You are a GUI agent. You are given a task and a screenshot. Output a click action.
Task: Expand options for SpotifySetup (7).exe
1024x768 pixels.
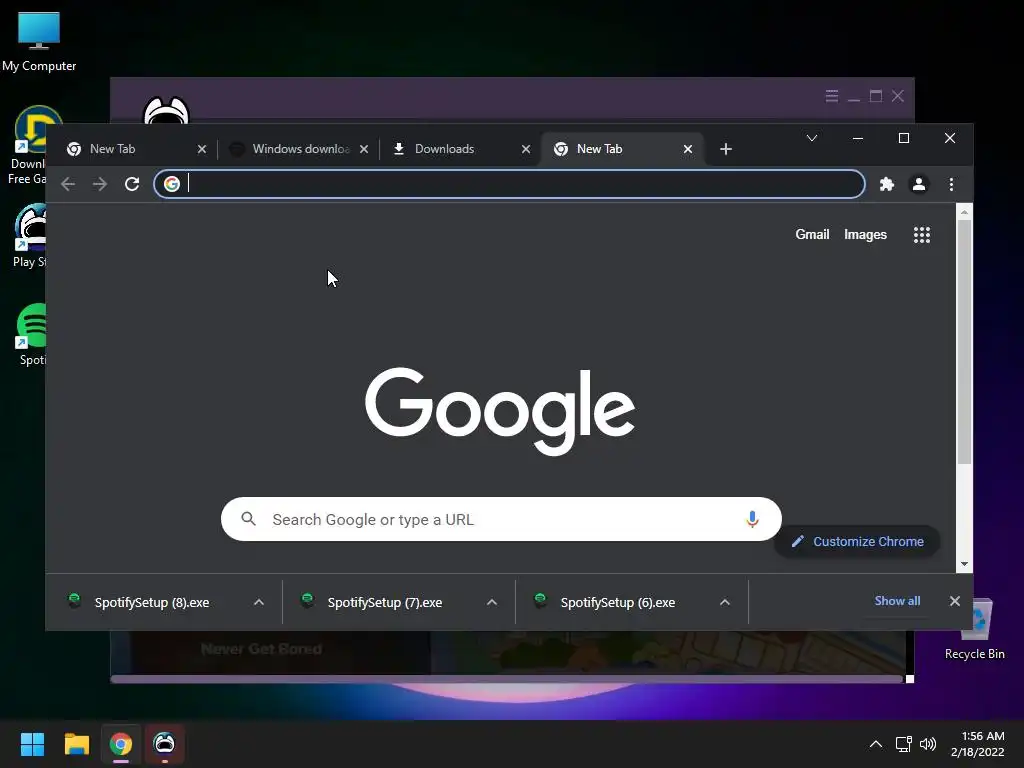pyautogui.click(x=492, y=602)
